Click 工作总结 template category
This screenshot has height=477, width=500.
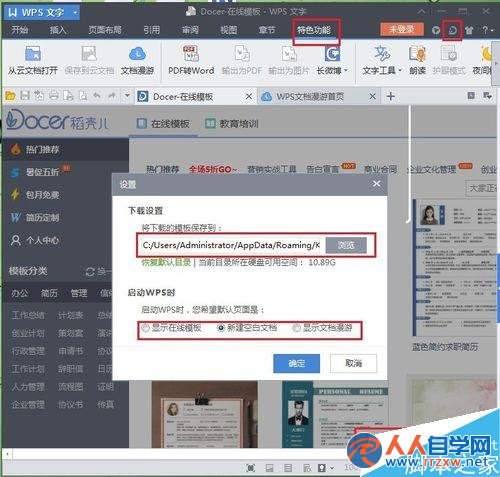[28, 315]
